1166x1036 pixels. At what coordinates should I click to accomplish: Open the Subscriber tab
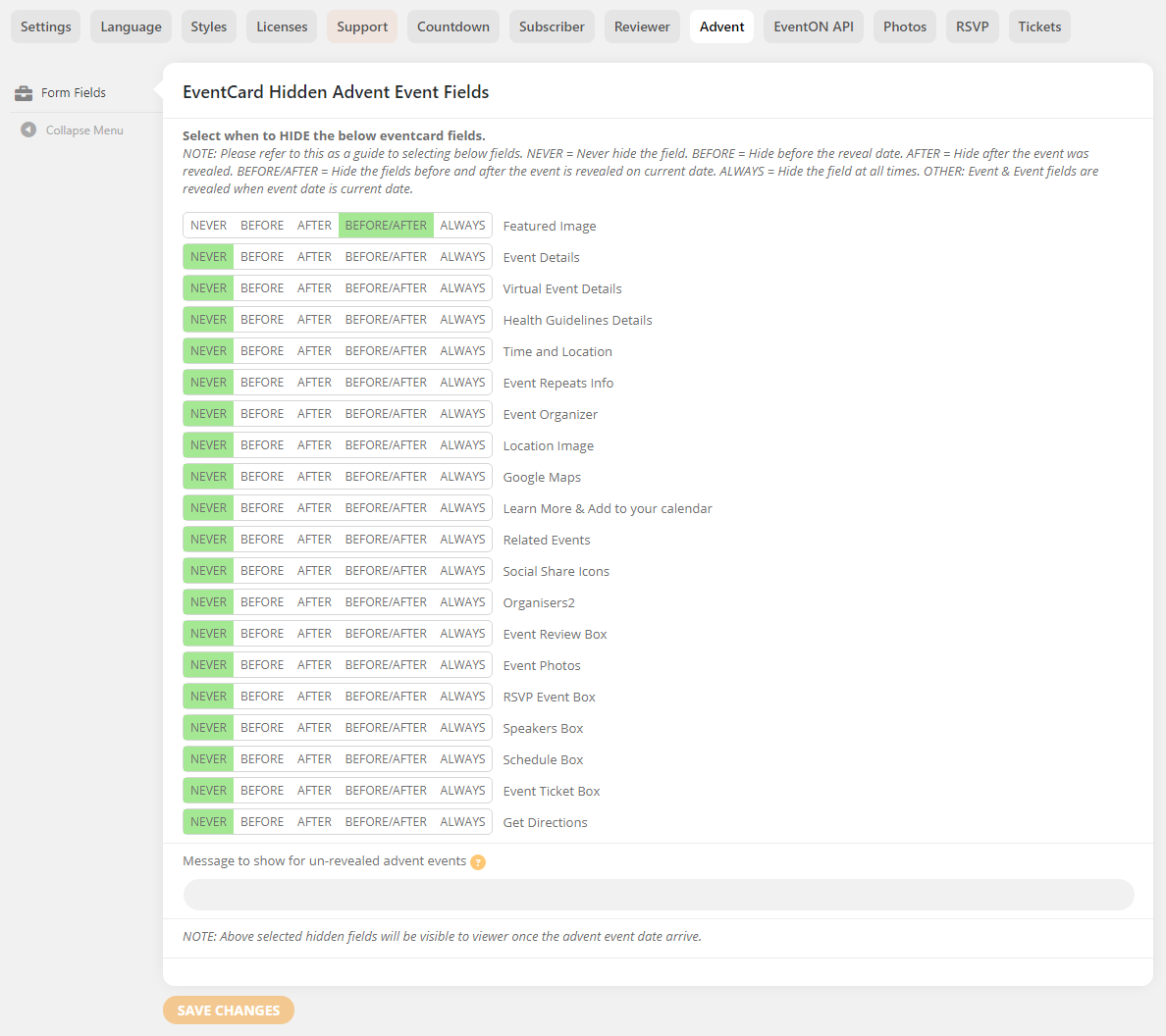[x=552, y=26]
